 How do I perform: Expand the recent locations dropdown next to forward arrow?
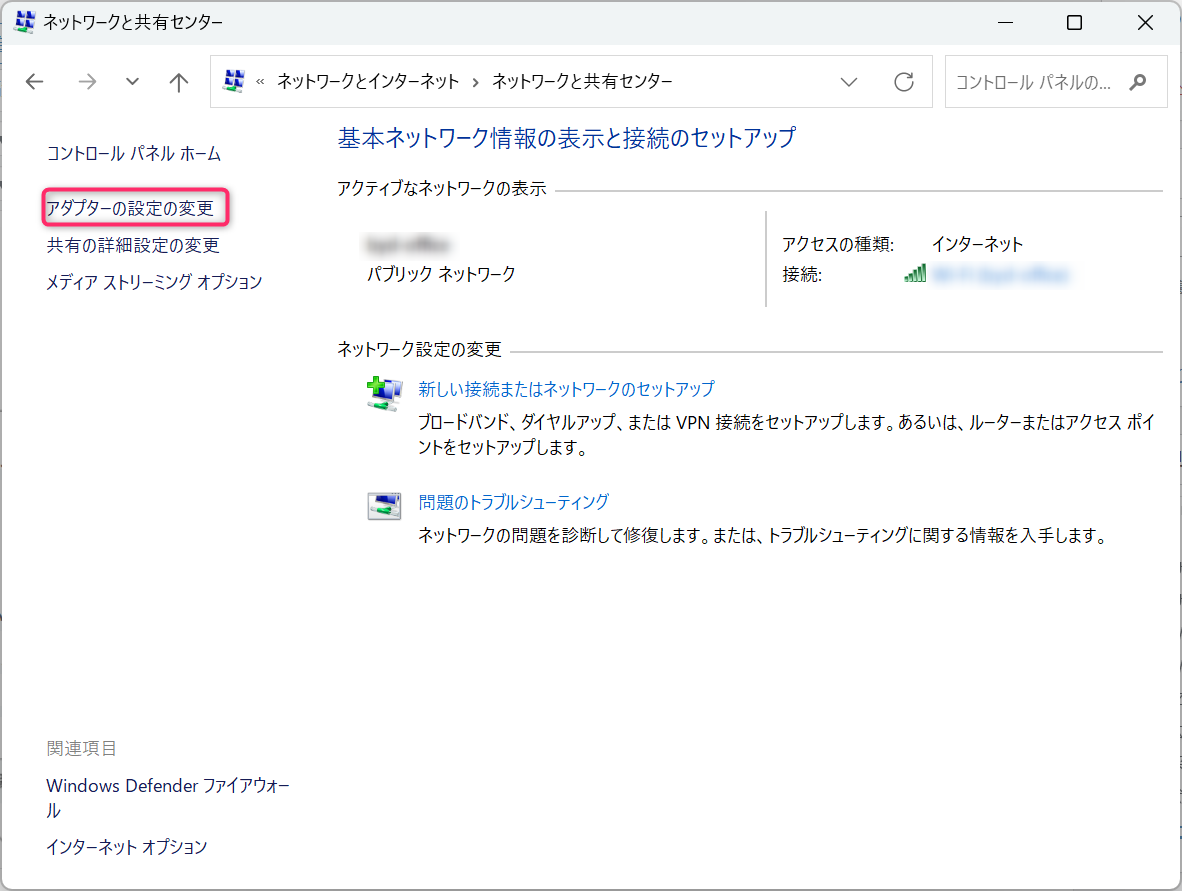coord(132,81)
